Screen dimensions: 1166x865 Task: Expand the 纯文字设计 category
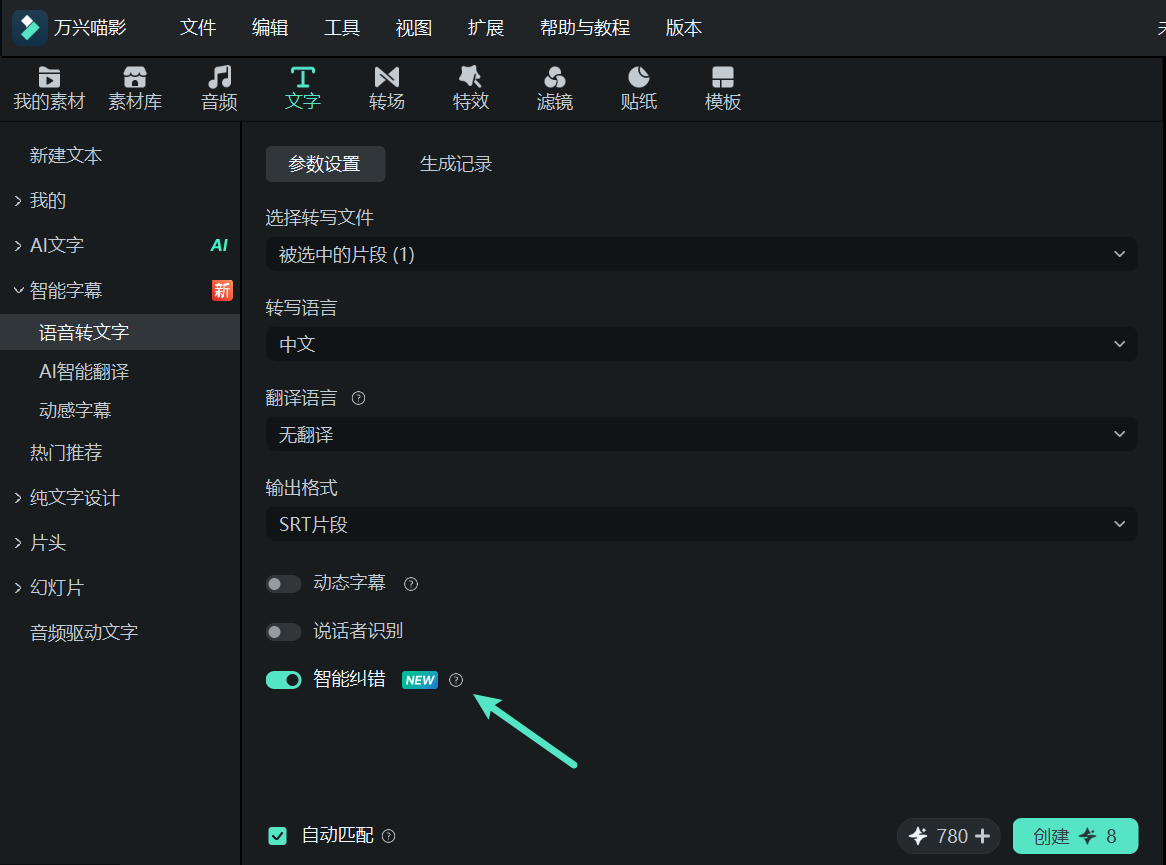(19, 498)
